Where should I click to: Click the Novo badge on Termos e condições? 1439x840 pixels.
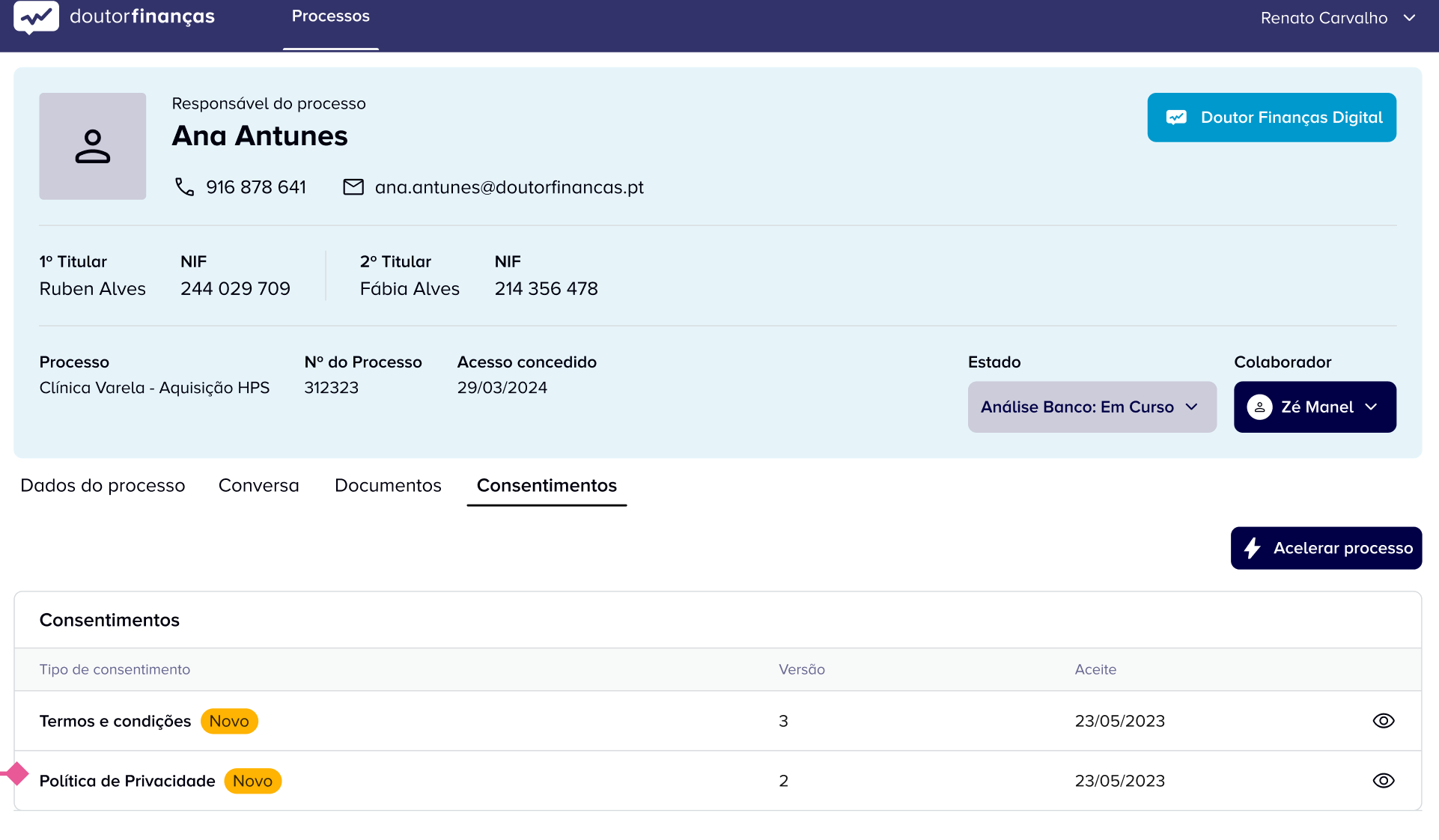[229, 721]
